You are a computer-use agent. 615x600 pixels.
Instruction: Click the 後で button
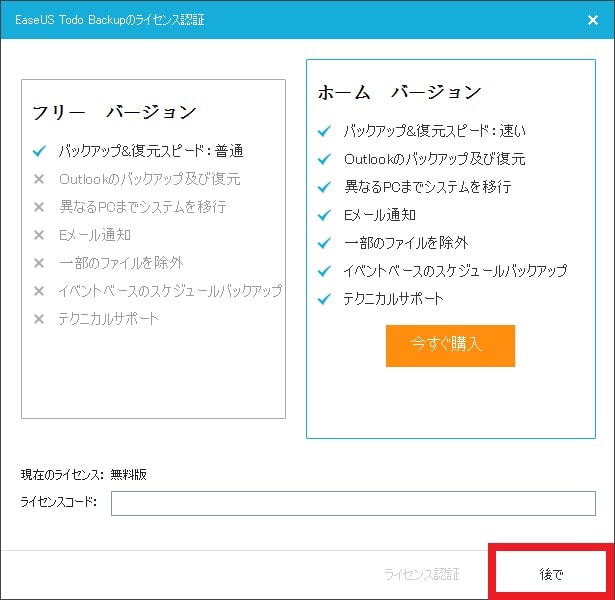551,574
